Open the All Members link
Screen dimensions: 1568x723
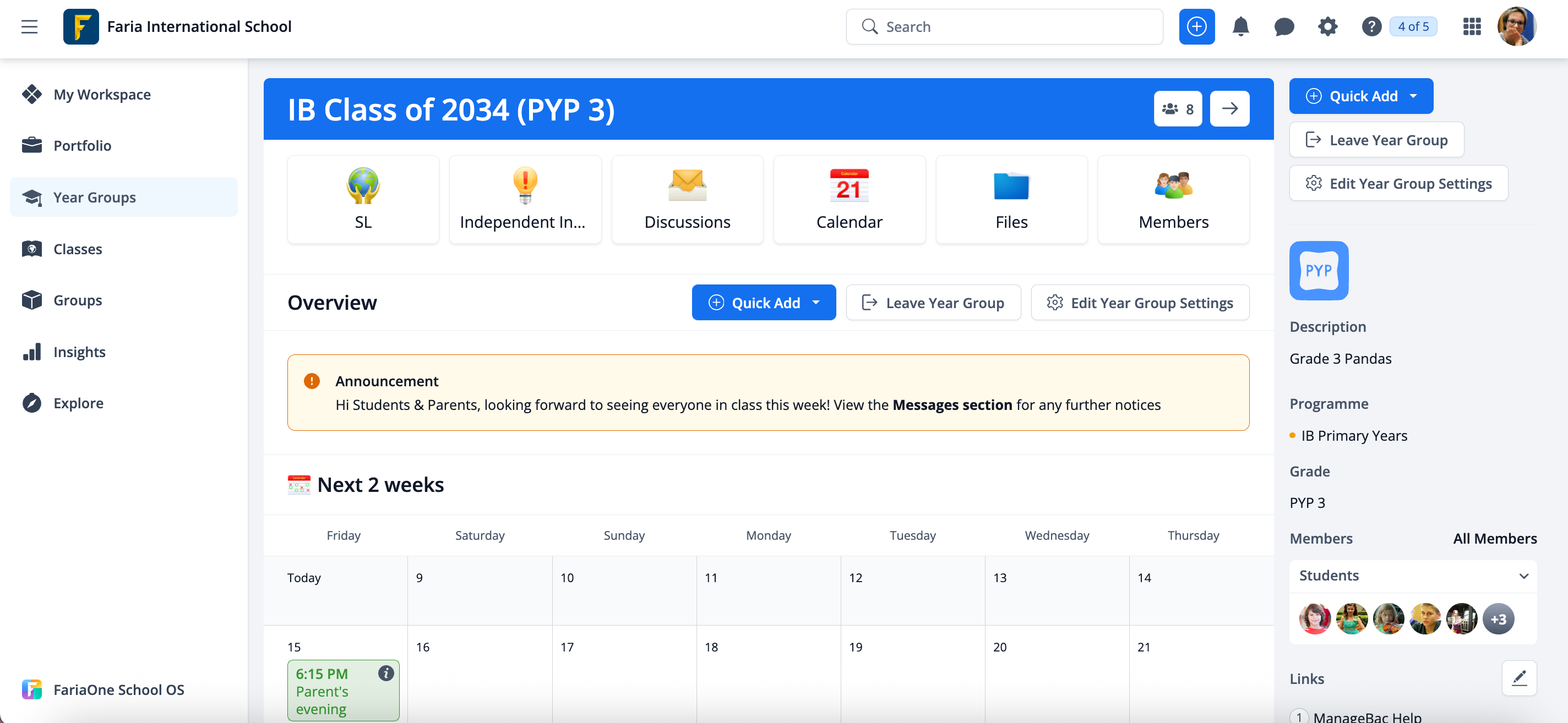pyautogui.click(x=1494, y=538)
